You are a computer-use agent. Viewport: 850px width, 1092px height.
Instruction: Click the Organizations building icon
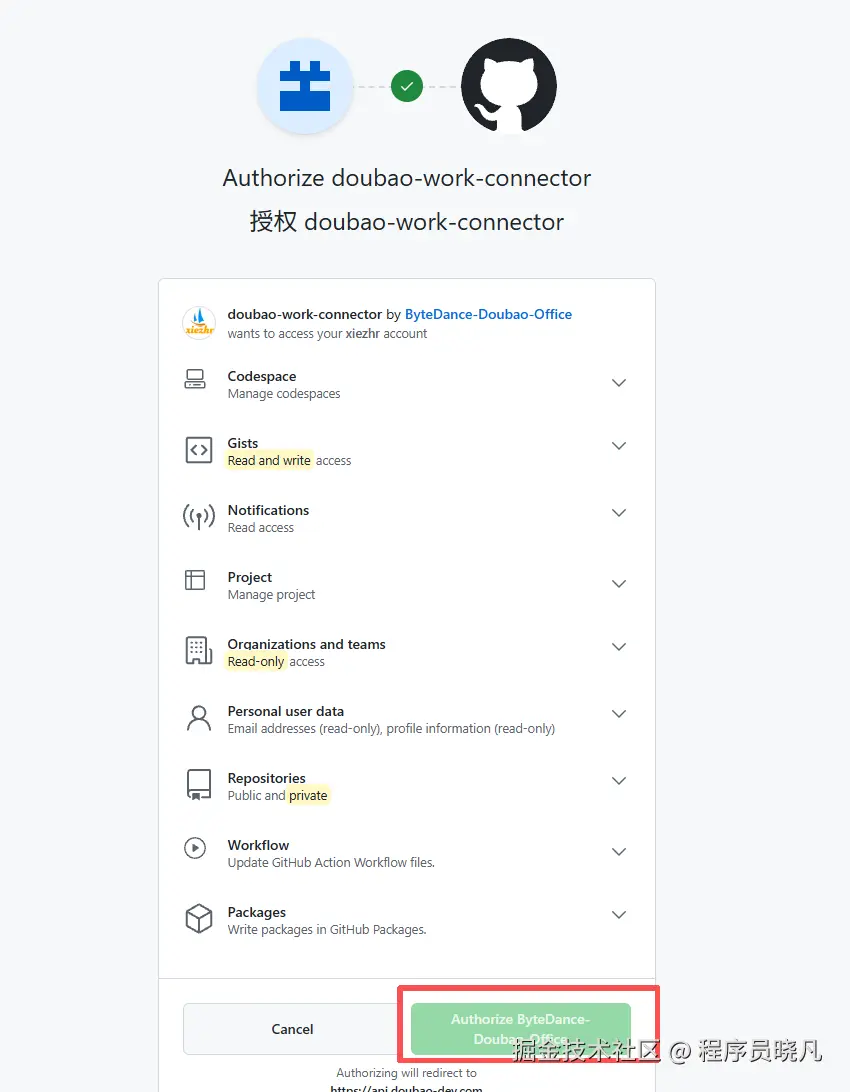tap(198, 650)
